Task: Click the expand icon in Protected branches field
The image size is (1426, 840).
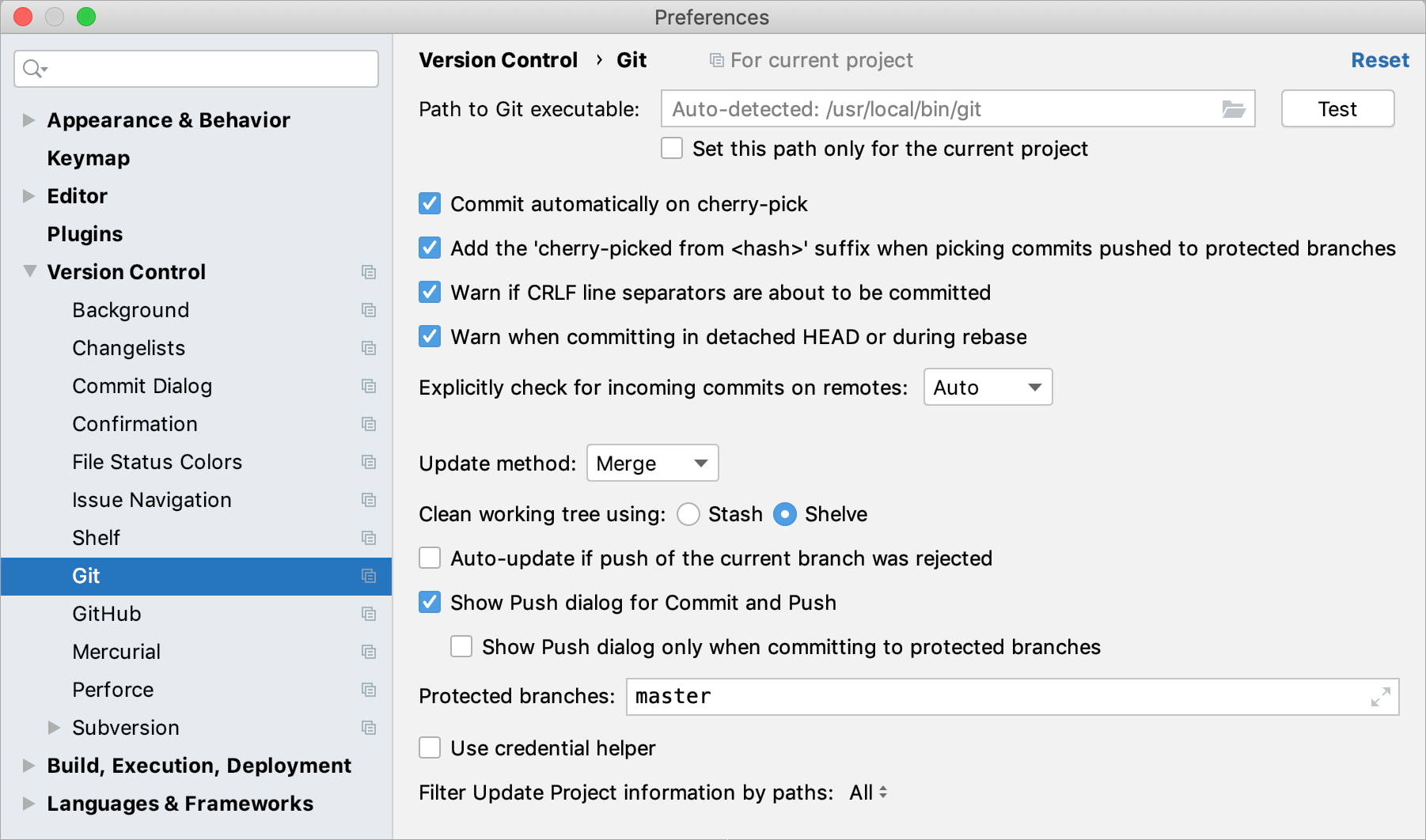Action: point(1381,697)
